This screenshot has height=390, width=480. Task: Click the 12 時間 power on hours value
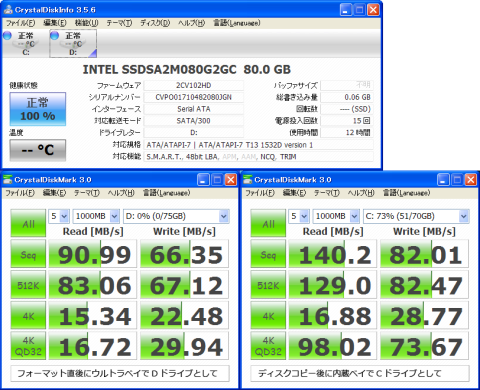pos(347,132)
